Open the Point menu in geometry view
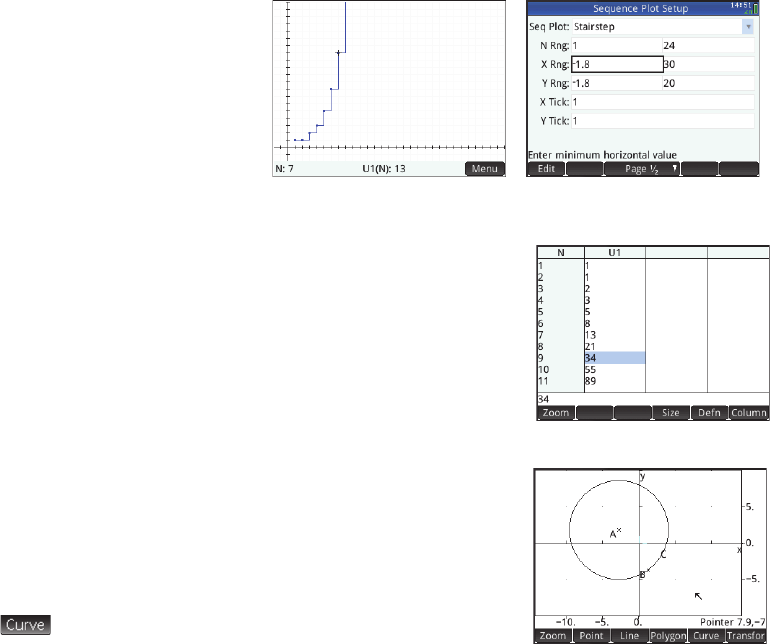The image size is (770, 644). [591, 636]
